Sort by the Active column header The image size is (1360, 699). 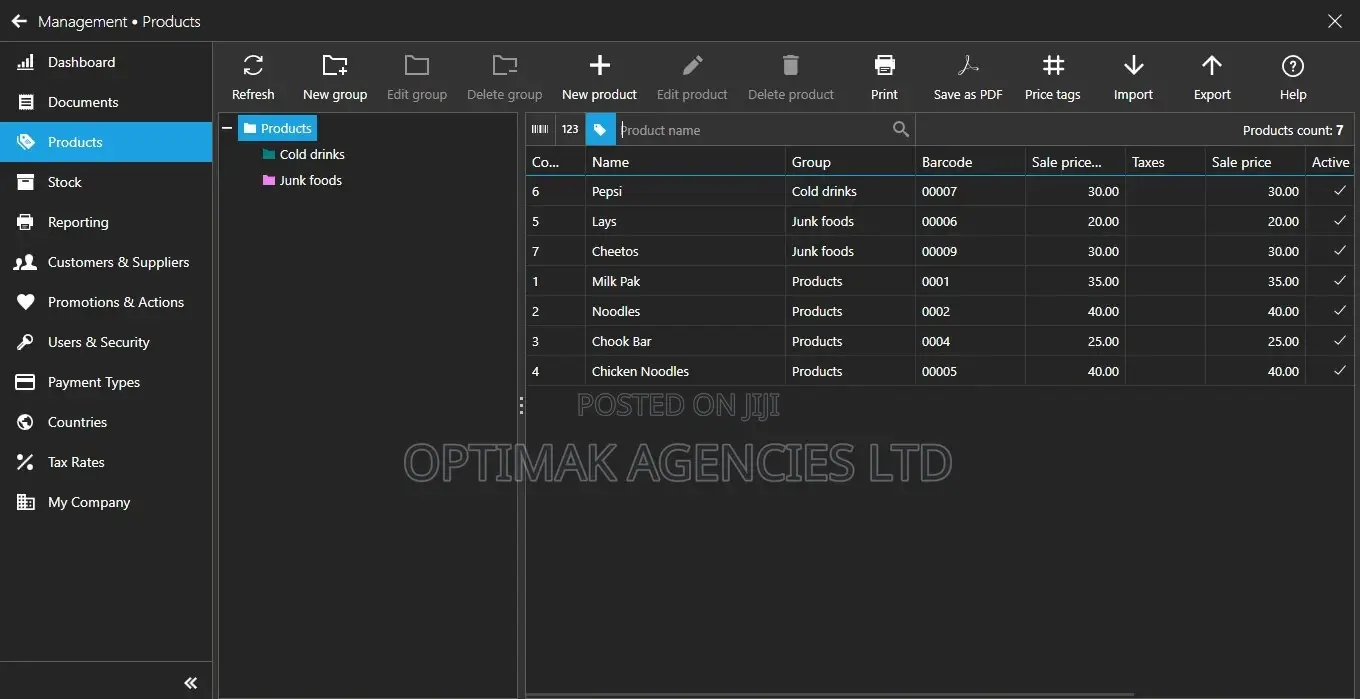coord(1330,161)
